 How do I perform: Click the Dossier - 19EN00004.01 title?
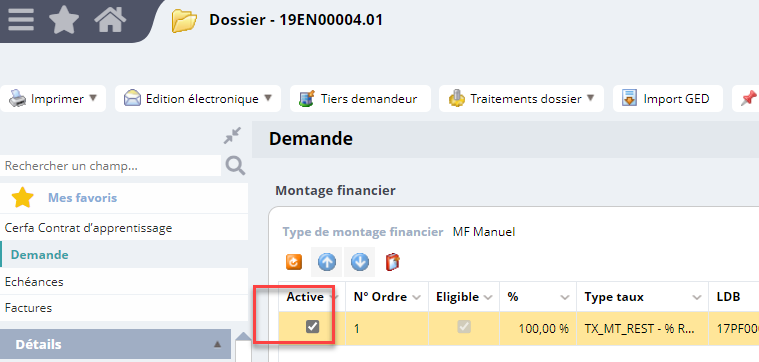[296, 20]
